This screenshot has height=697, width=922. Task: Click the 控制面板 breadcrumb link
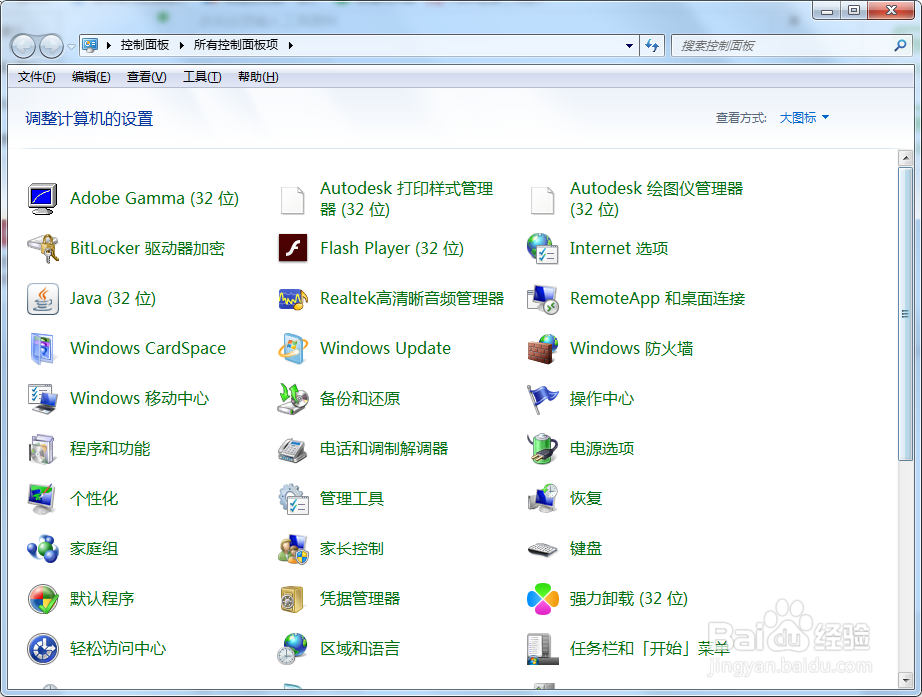click(145, 45)
